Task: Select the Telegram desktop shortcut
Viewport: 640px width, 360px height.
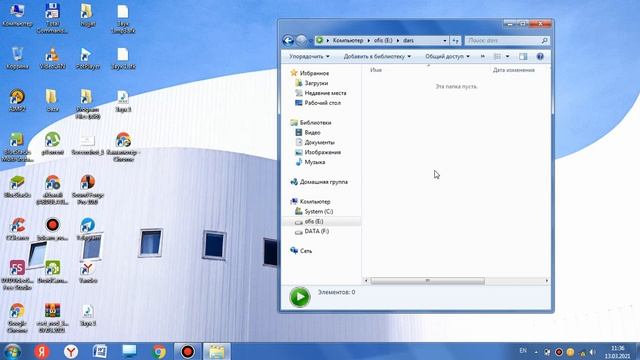Action: (x=88, y=229)
